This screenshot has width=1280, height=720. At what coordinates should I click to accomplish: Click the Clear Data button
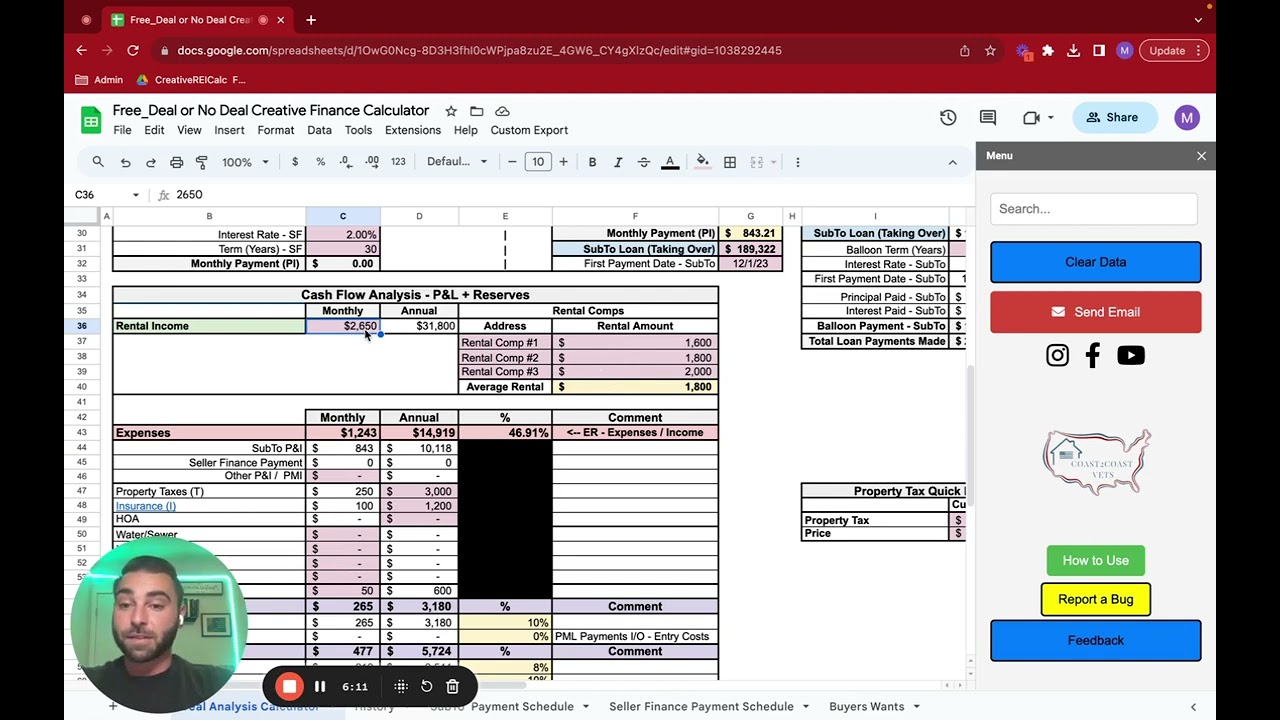[1095, 262]
